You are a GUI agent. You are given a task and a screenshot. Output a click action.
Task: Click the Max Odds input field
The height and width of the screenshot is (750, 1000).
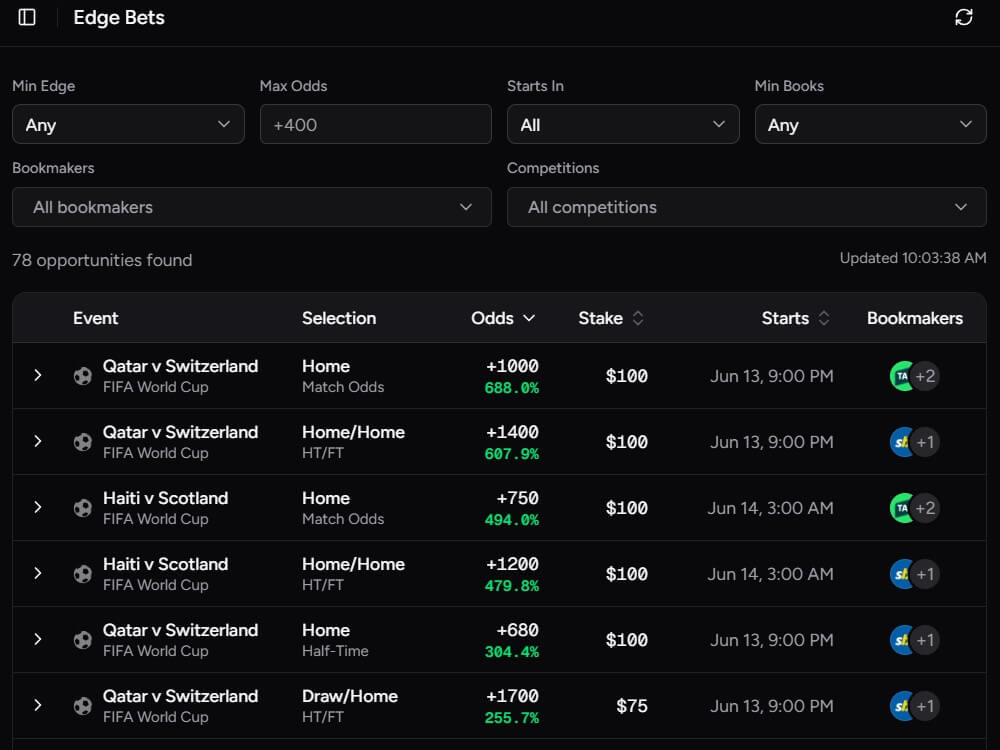375,124
